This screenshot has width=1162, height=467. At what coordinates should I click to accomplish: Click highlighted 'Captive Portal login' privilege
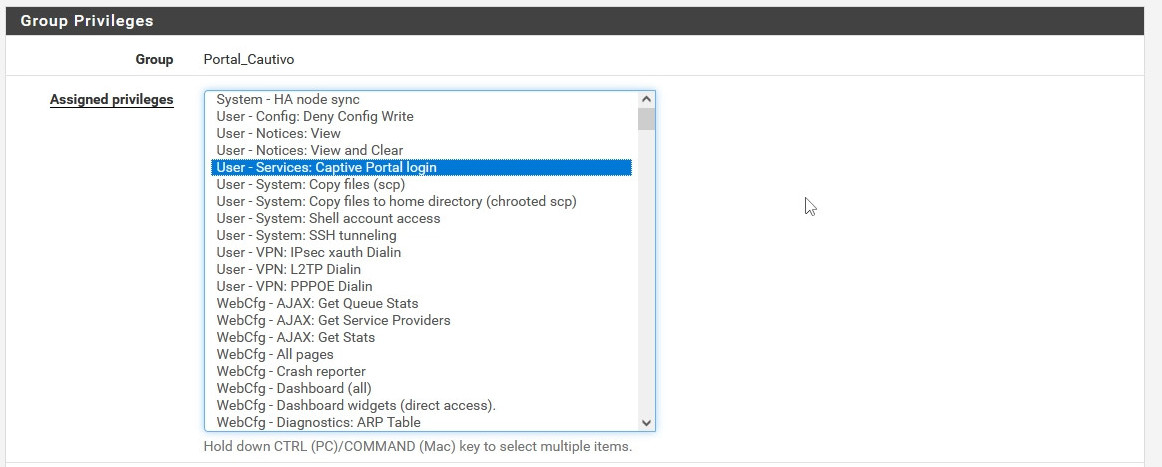pos(326,167)
